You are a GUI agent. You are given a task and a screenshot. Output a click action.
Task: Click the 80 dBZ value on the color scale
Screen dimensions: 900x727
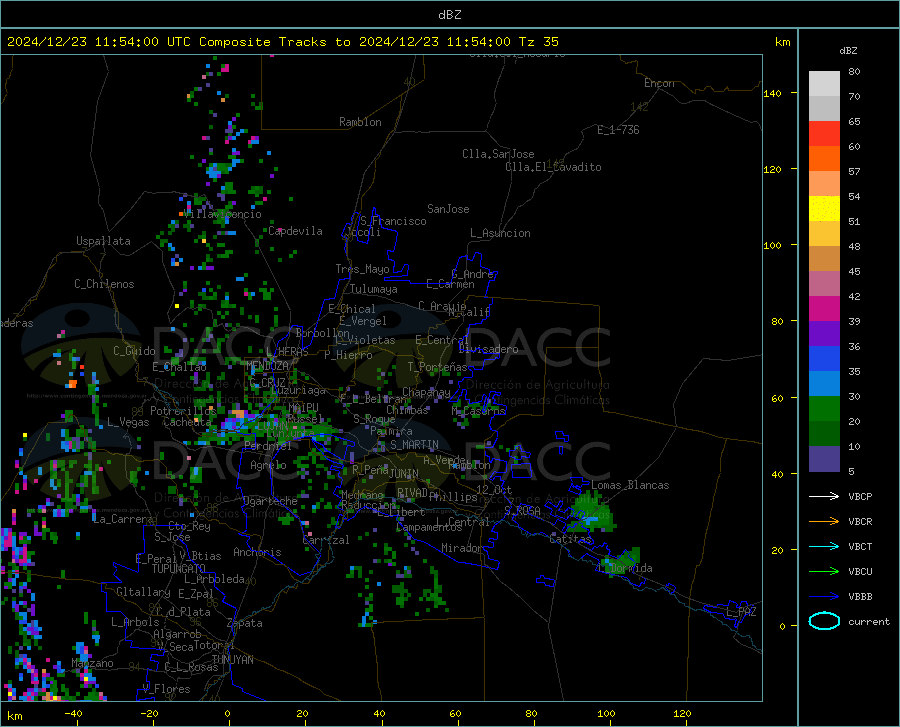tap(854, 72)
